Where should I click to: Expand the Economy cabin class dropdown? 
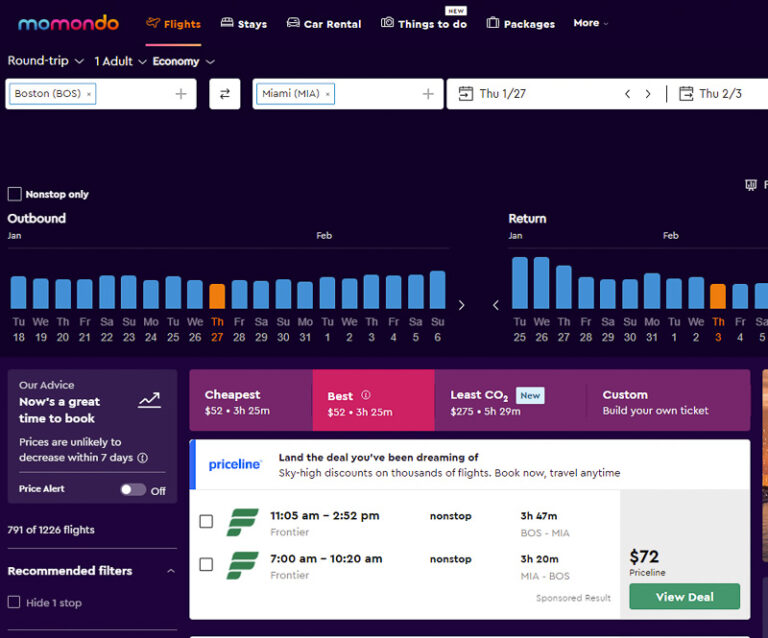pyautogui.click(x=183, y=61)
